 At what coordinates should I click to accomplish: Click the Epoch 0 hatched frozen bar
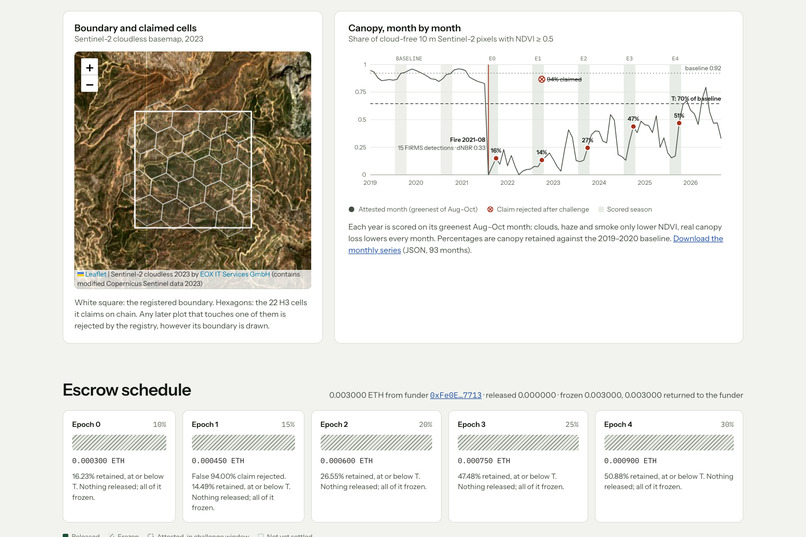[x=119, y=442]
